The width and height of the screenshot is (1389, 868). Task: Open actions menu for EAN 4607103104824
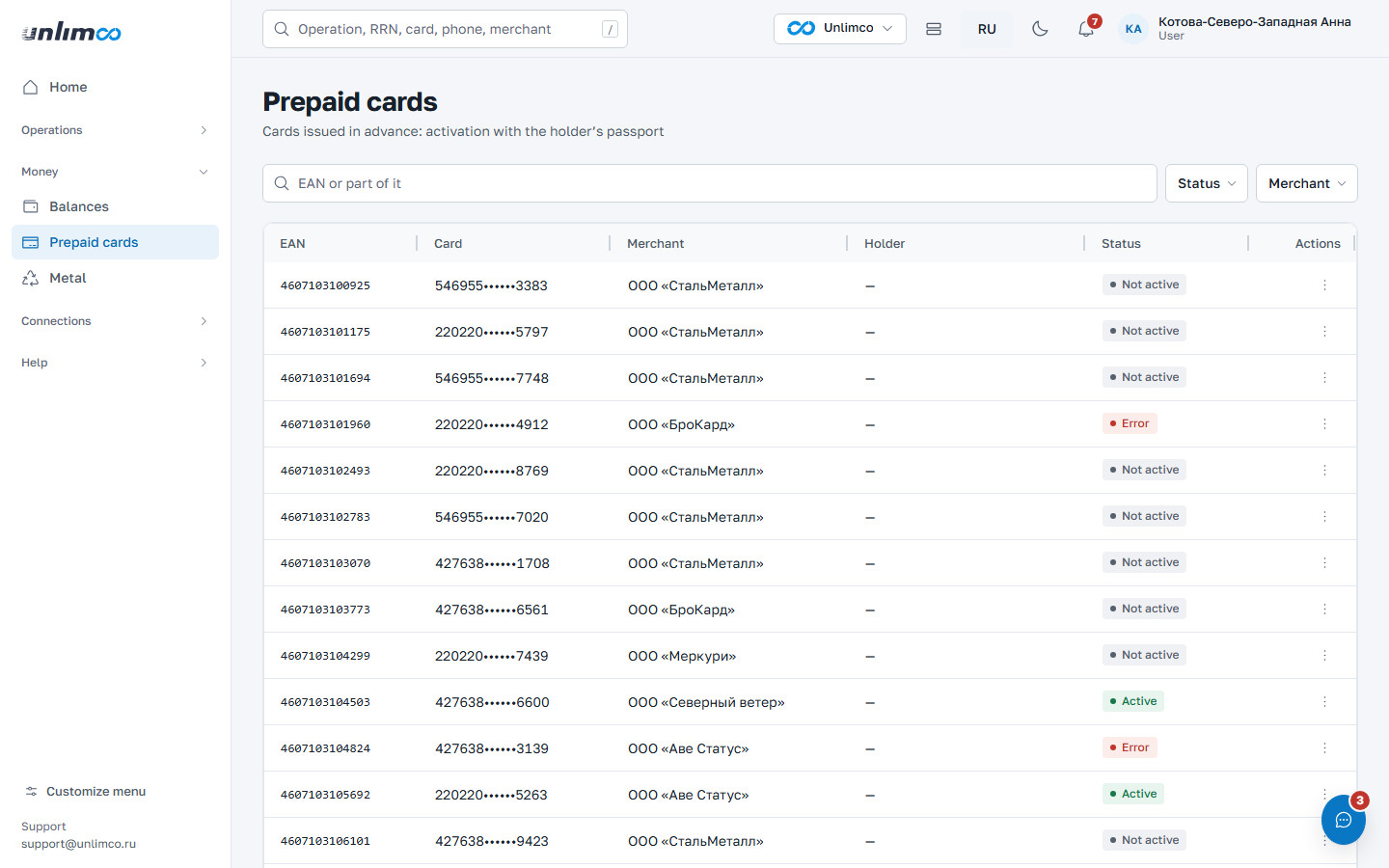[1324, 748]
